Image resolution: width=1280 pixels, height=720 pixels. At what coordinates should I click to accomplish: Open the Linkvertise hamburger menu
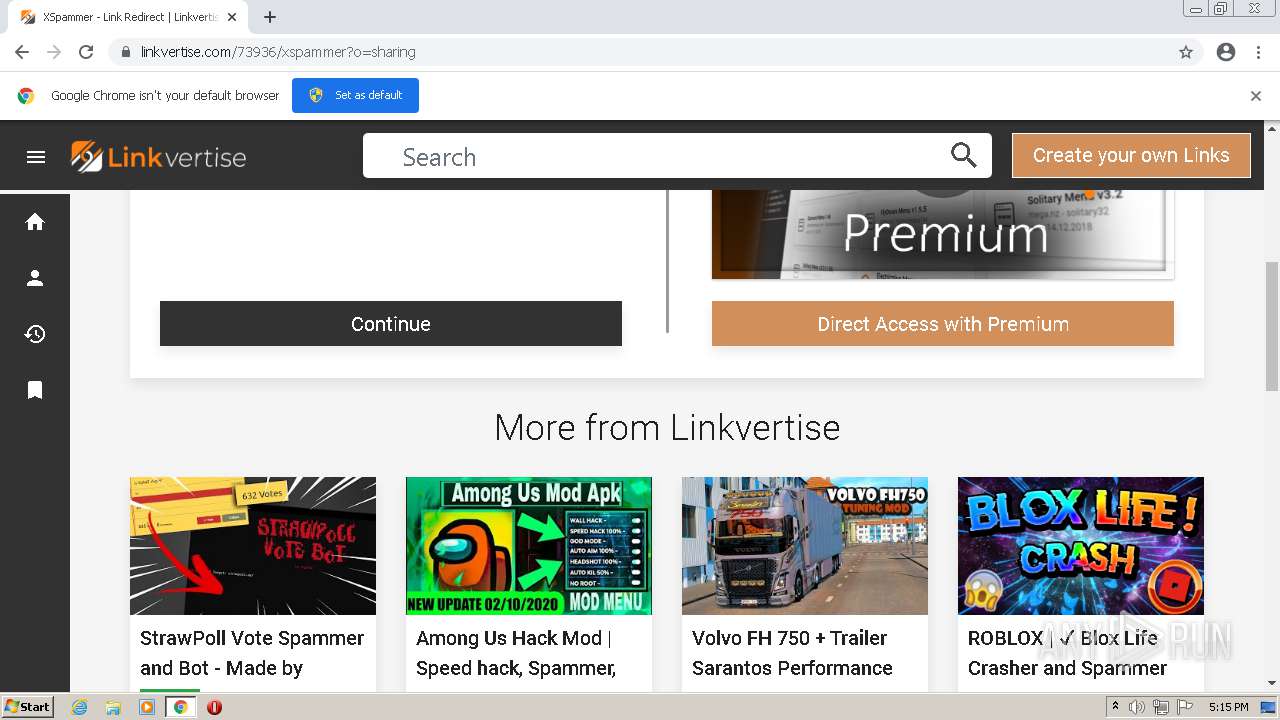point(36,157)
